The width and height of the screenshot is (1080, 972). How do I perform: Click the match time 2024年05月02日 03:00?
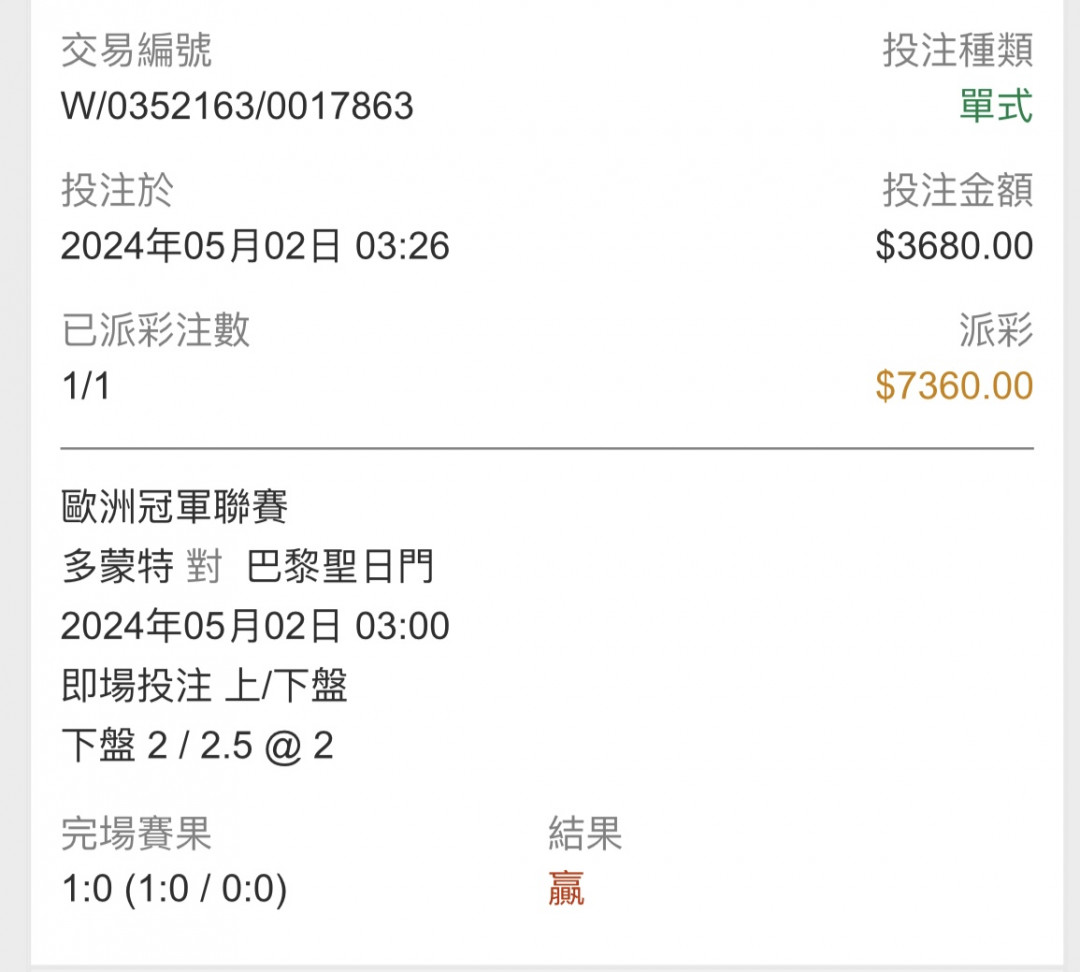(255, 626)
